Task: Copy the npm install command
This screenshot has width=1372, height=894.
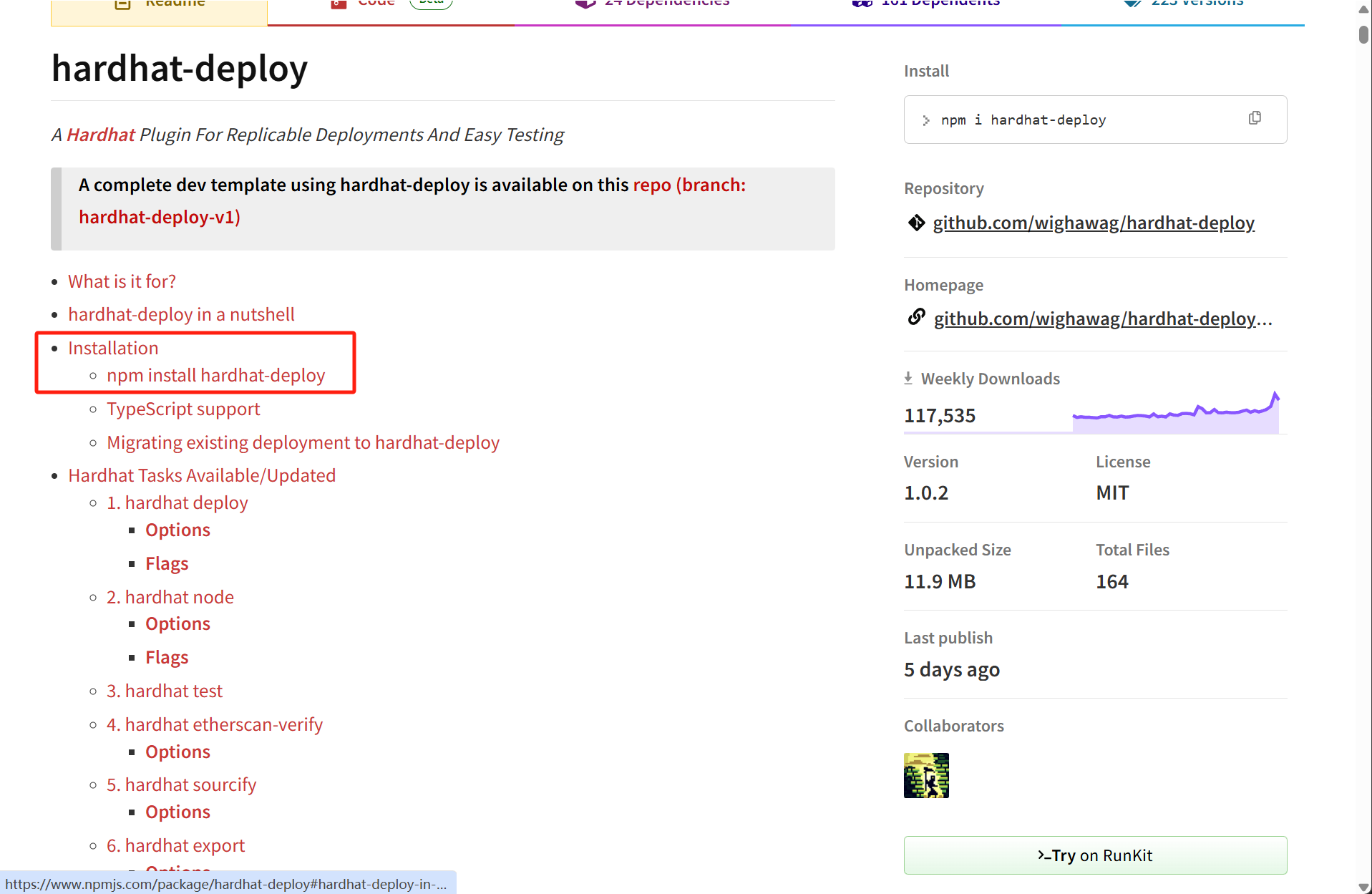Action: coord(1255,118)
